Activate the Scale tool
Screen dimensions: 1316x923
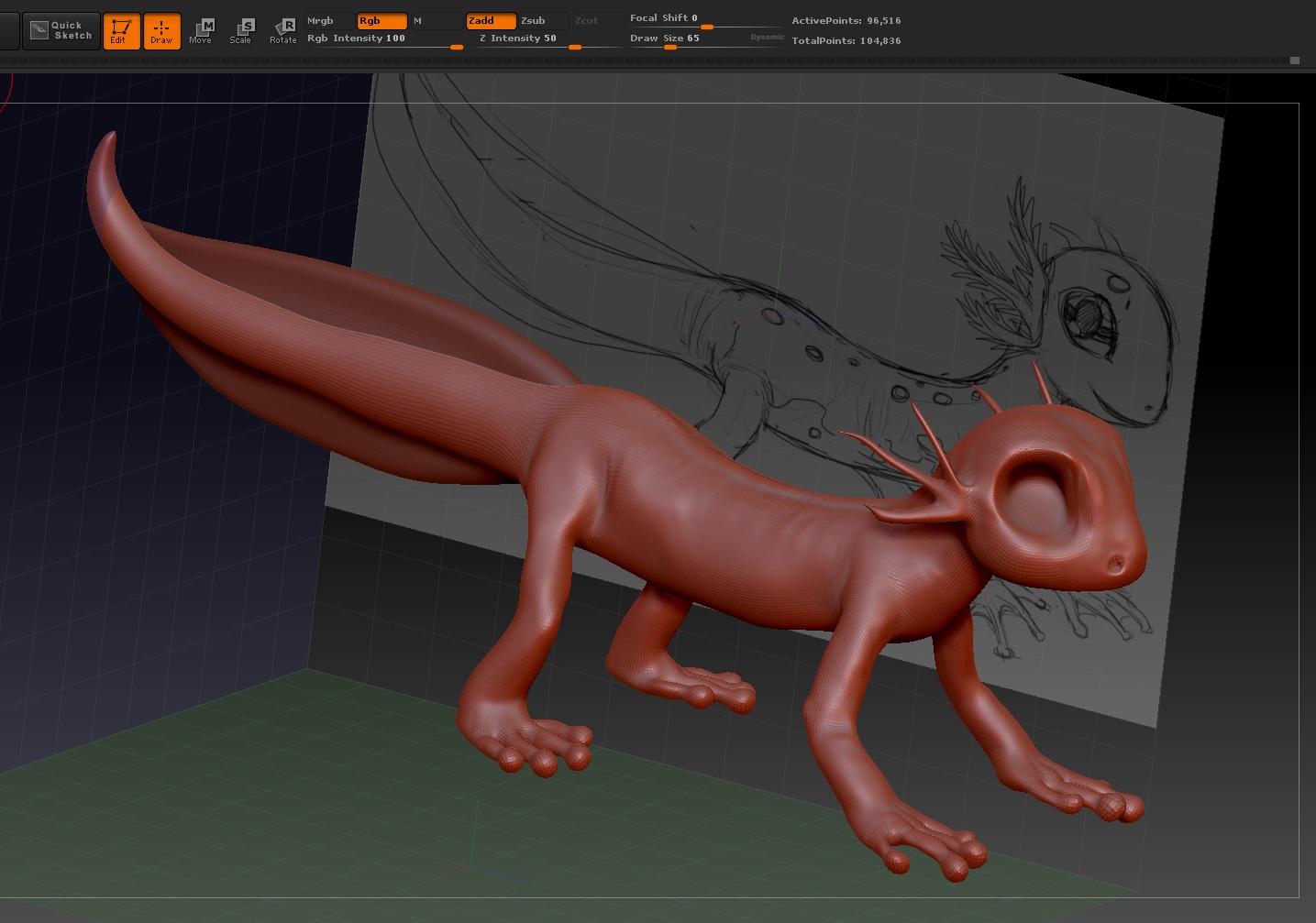coord(241,31)
